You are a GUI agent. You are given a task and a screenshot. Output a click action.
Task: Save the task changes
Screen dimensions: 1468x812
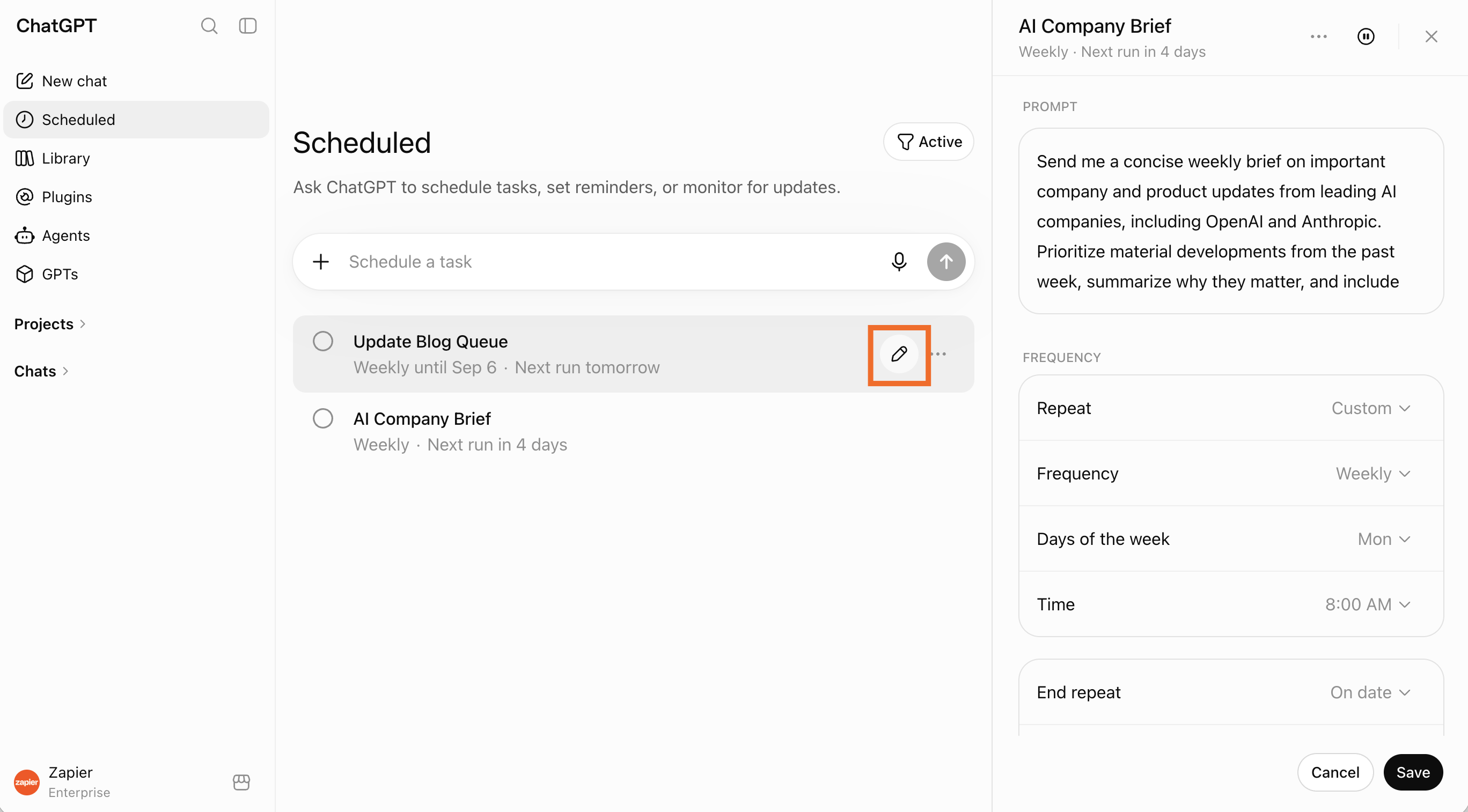tap(1413, 772)
